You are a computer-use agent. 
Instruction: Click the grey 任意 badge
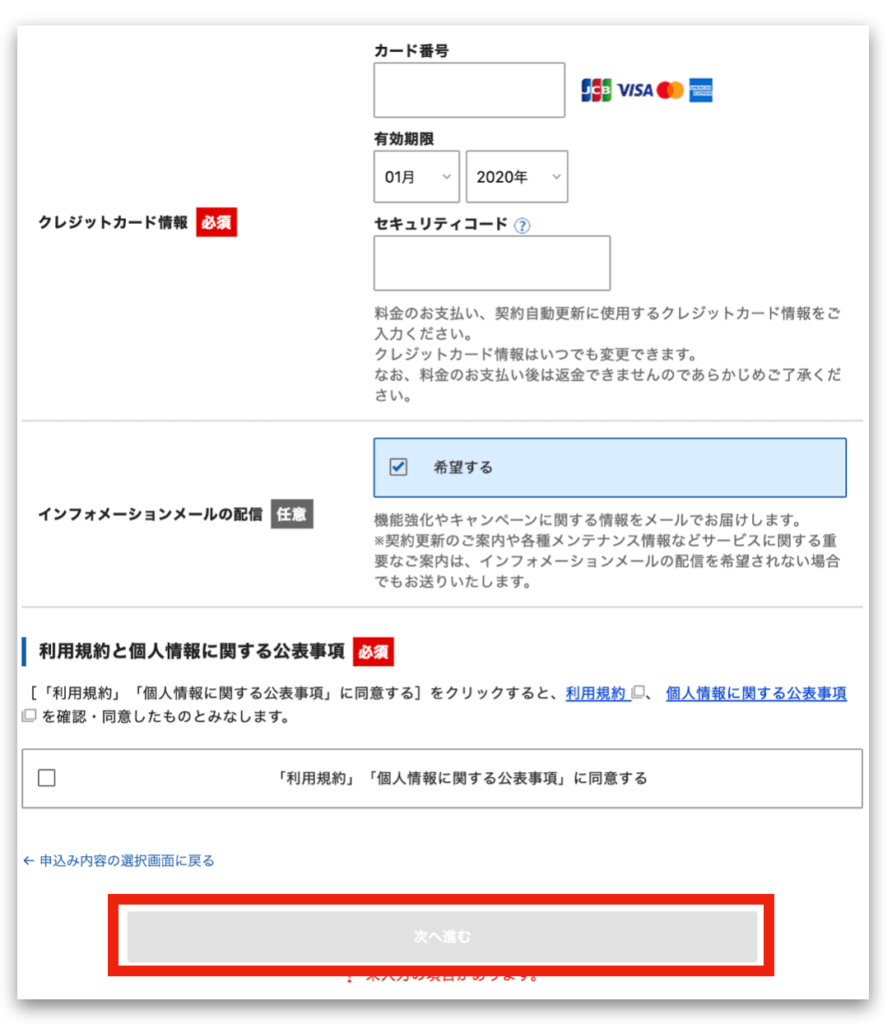point(292,514)
